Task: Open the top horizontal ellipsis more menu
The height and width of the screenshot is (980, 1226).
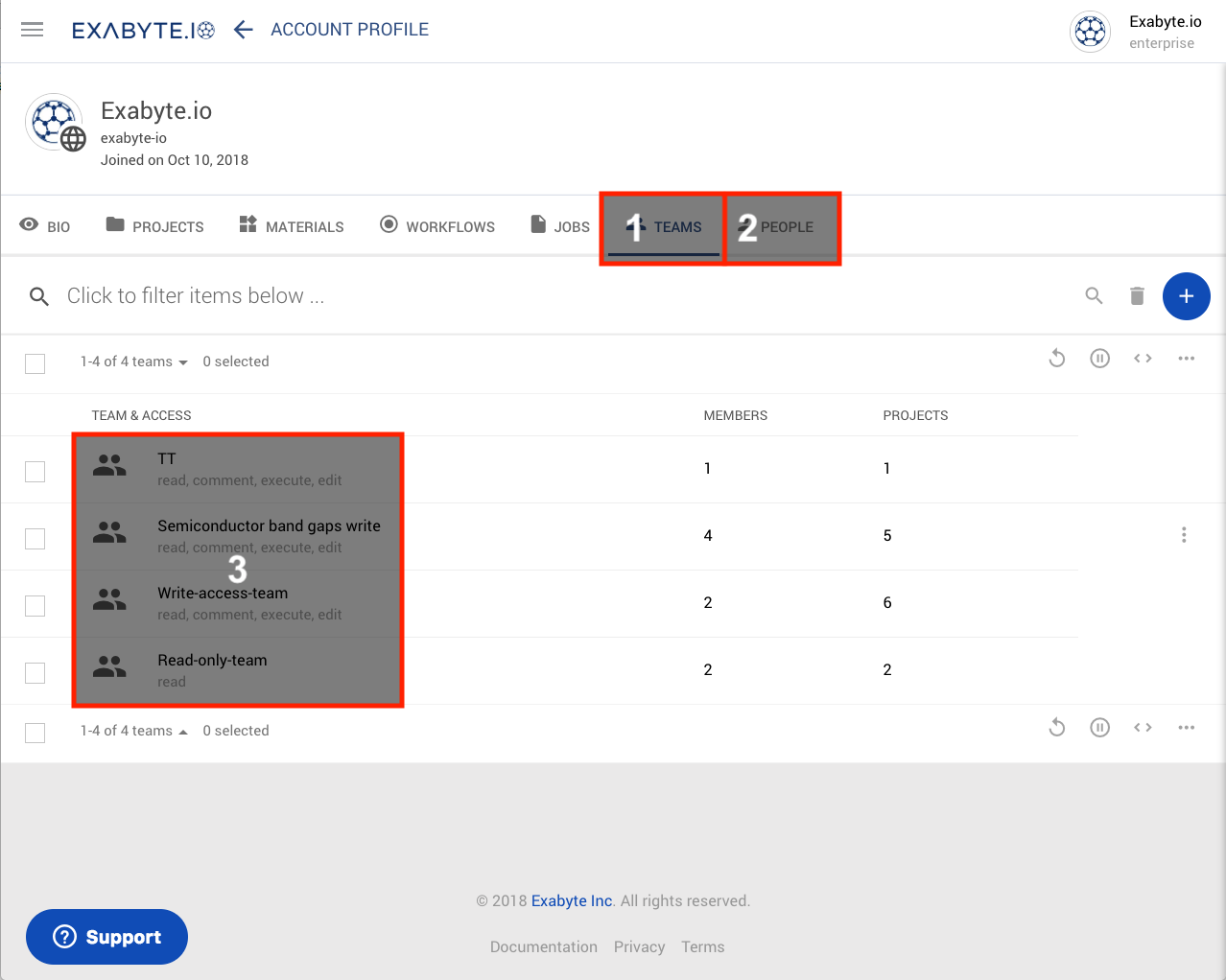Action: click(x=1186, y=359)
